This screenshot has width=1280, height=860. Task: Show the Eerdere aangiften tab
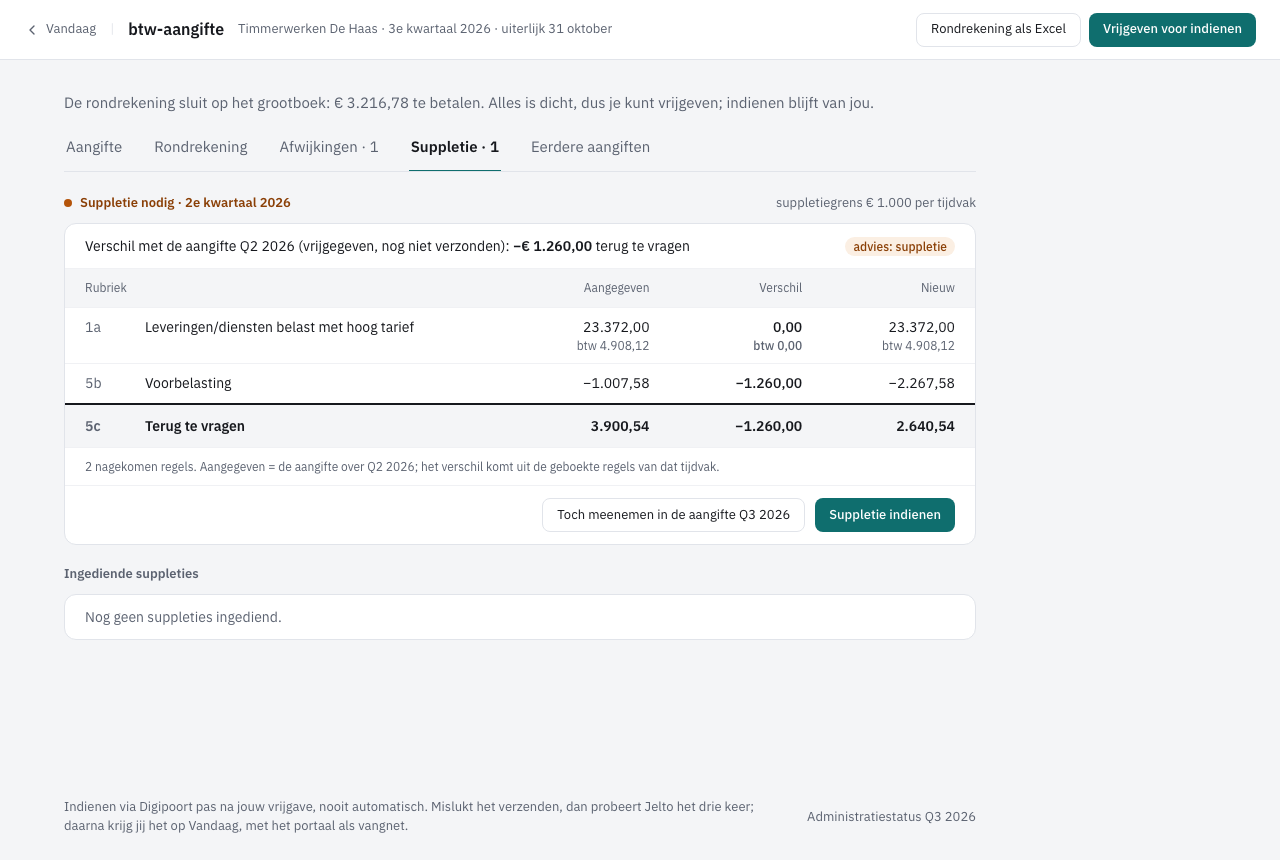[x=590, y=147]
